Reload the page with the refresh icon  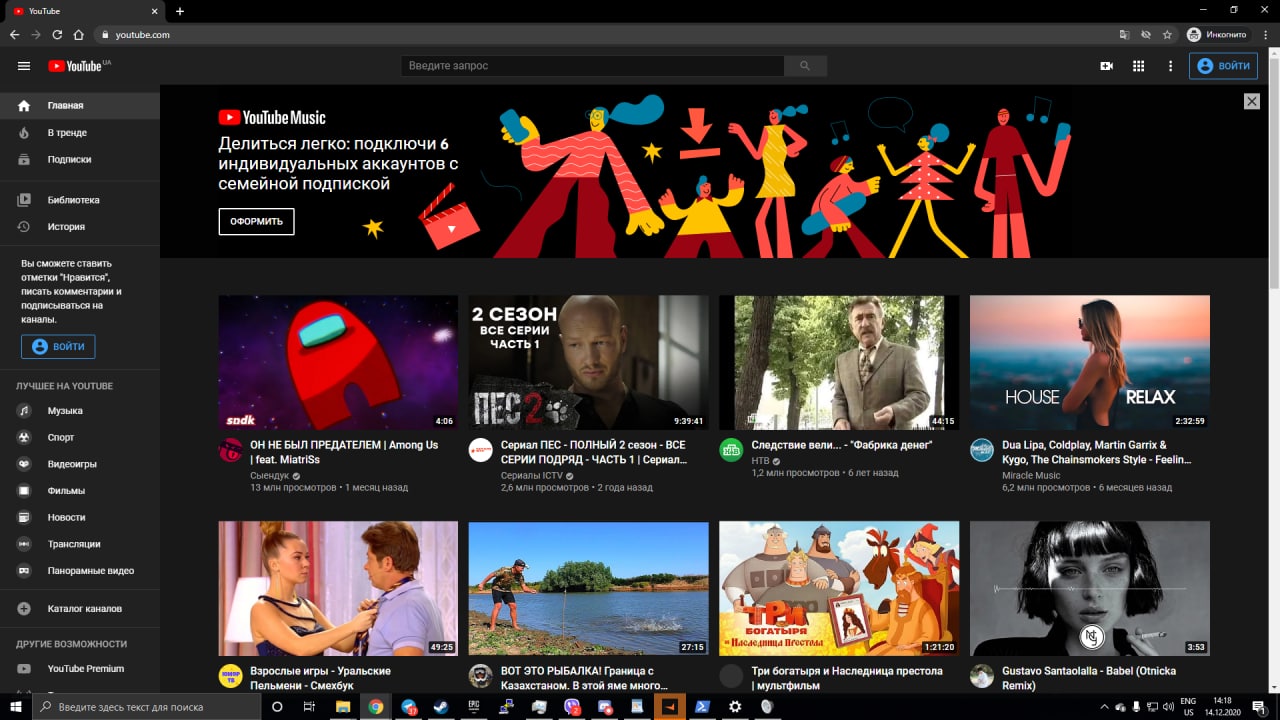click(57, 34)
